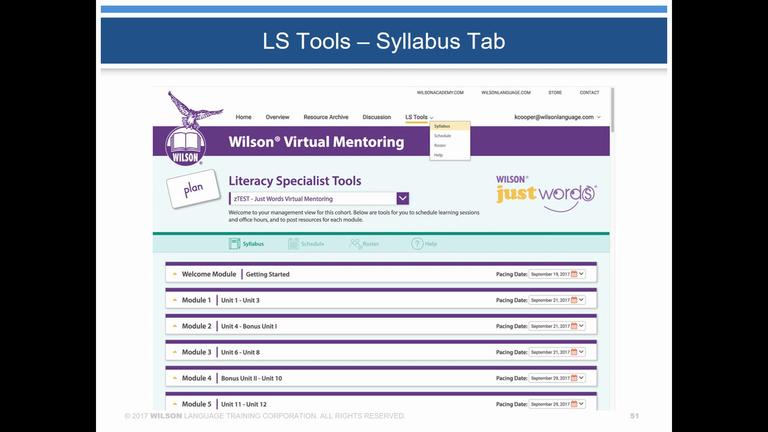768x432 pixels.
Task: Follow the WILSONLANGUAGE.COM link
Action: [505, 93]
